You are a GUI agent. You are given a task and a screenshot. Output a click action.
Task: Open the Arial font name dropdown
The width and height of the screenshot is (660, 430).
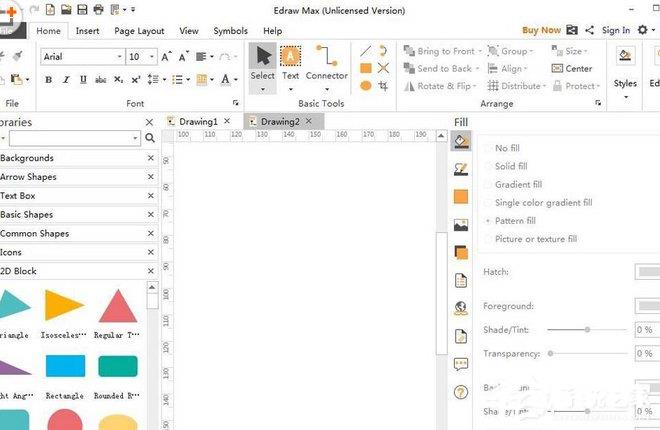click(120, 57)
